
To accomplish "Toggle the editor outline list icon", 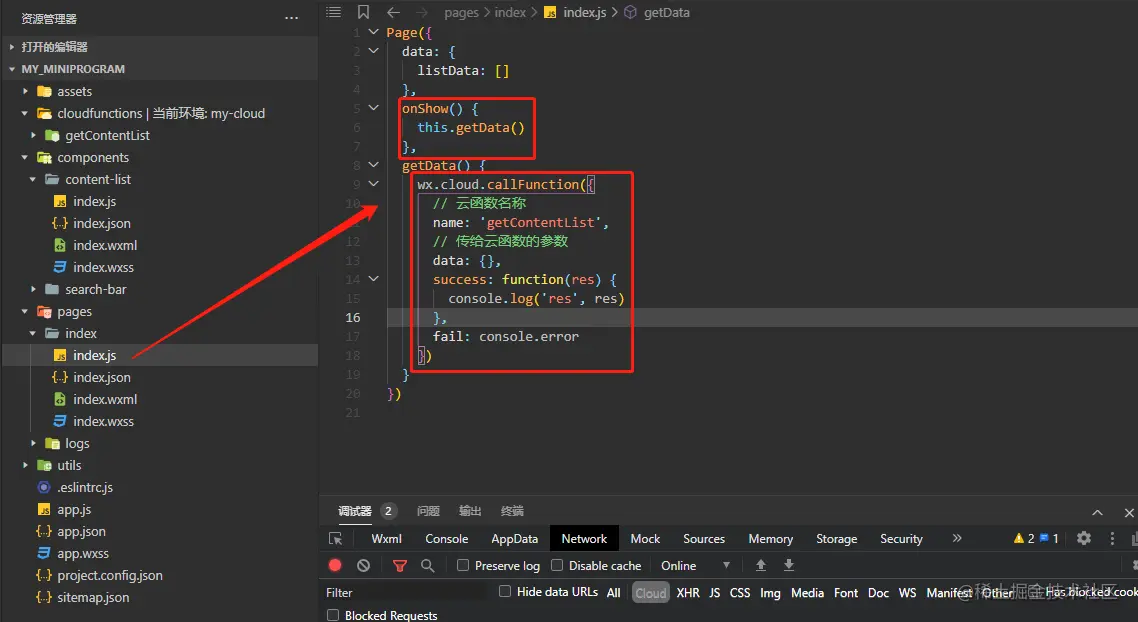I will click(x=333, y=12).
